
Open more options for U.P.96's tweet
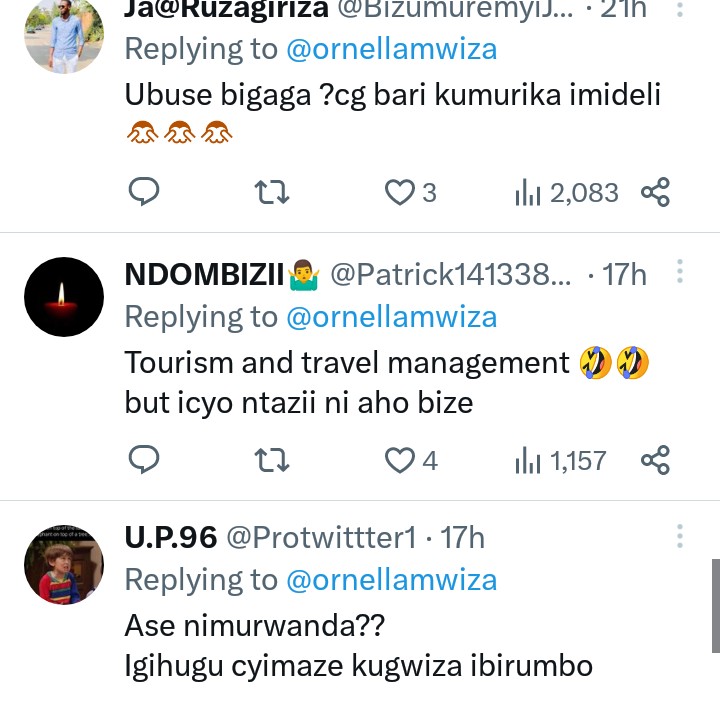pos(680,536)
